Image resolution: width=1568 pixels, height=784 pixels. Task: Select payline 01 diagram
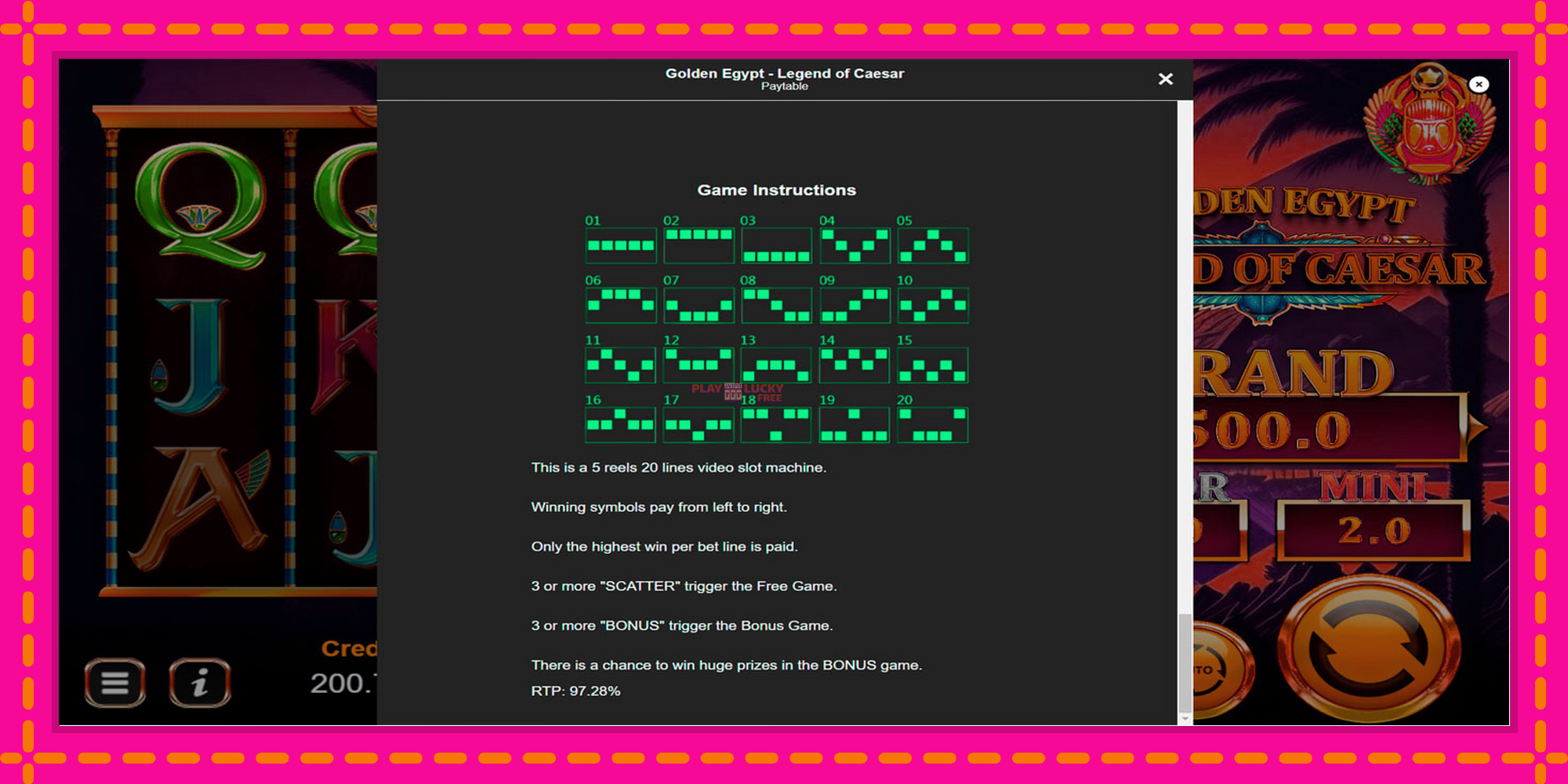click(621, 245)
